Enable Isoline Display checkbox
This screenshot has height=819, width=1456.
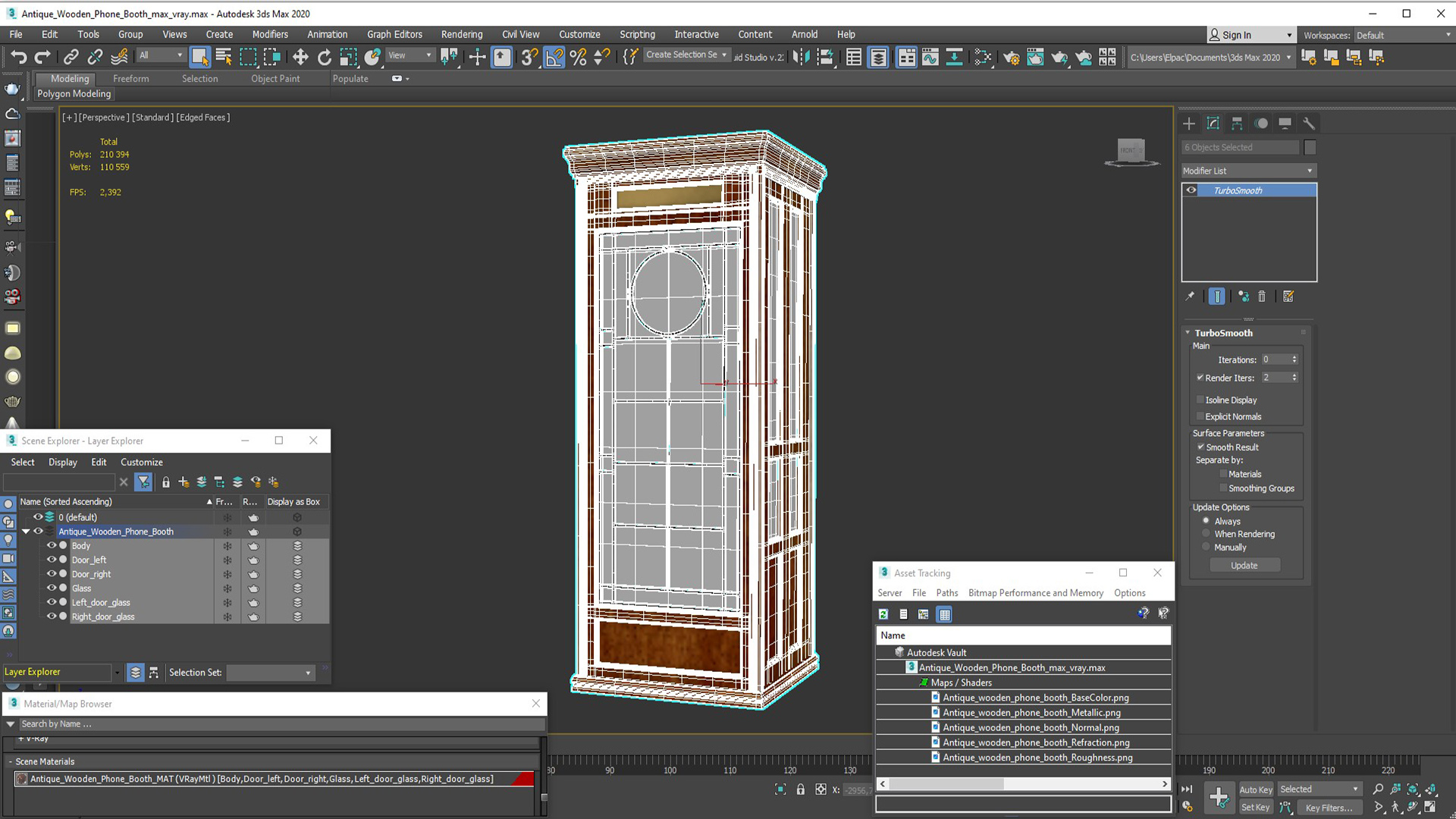(x=1200, y=400)
